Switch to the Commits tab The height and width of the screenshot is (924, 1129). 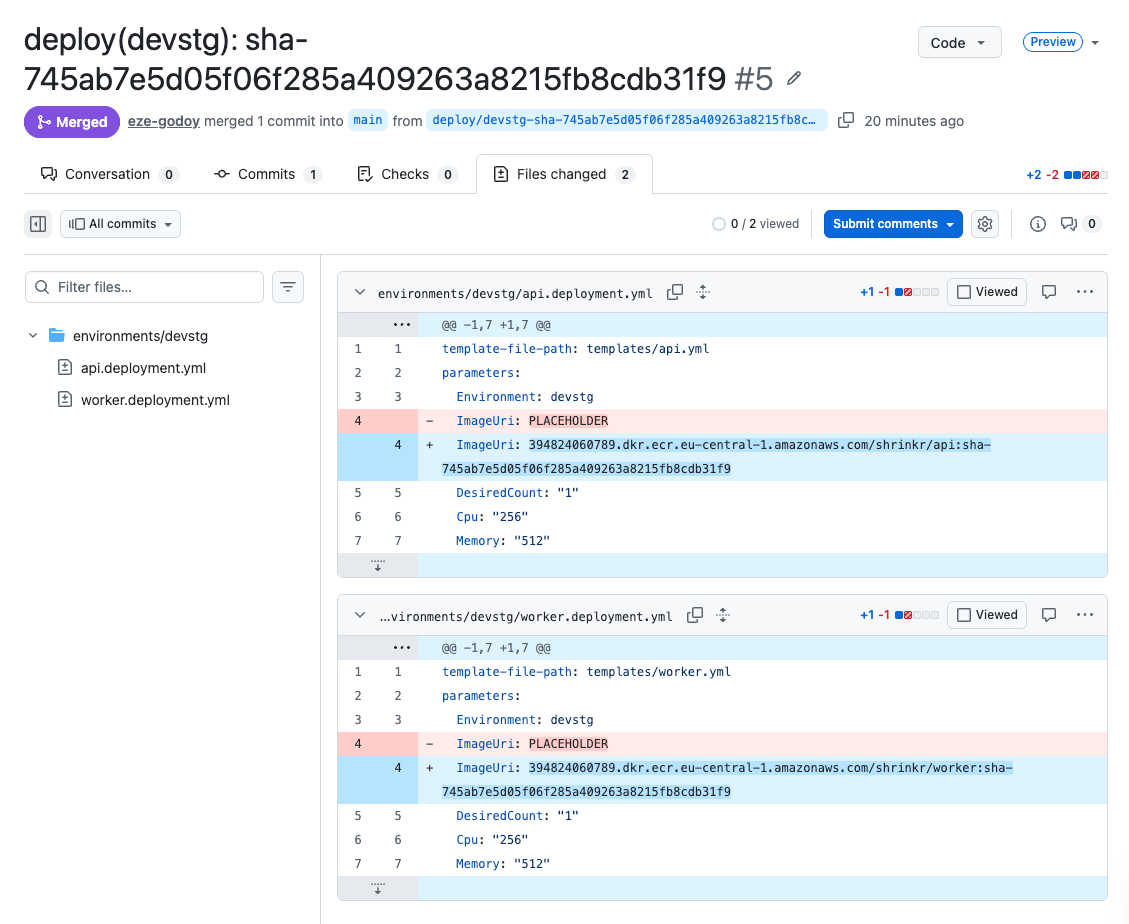[267, 173]
